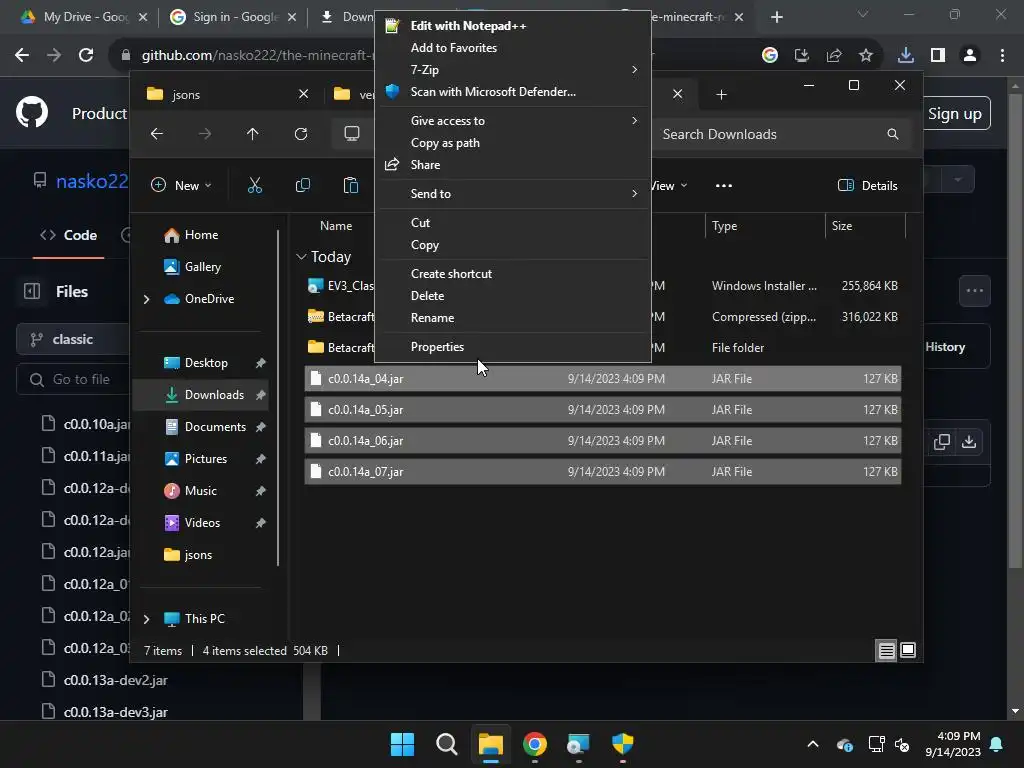Expand the Give access to submenu
This screenshot has width=1024, height=768.
(x=513, y=121)
